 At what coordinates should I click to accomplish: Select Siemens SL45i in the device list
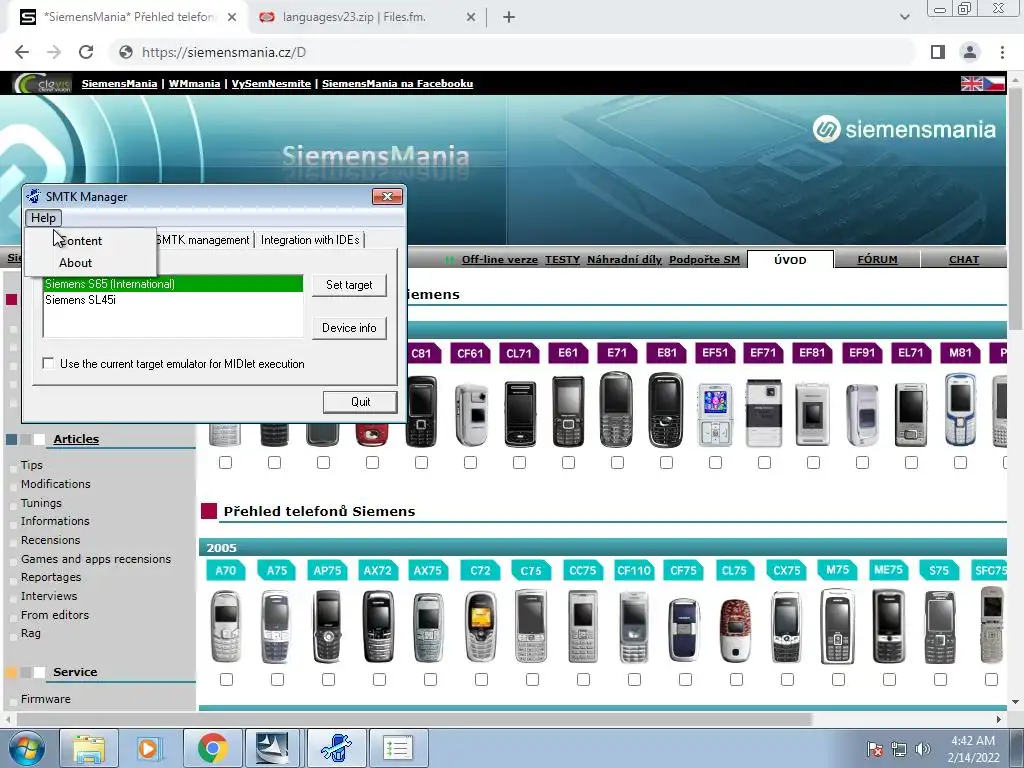pyautogui.click(x=173, y=300)
